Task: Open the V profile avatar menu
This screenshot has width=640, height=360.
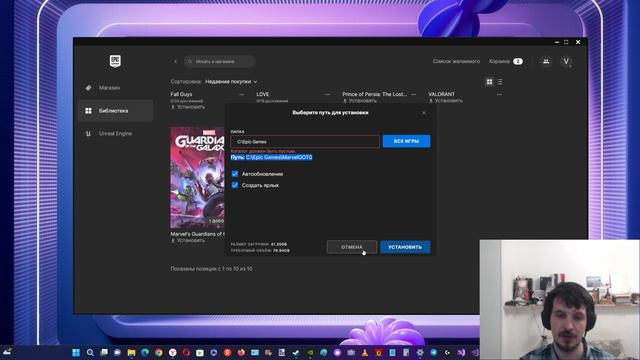Action: [x=566, y=61]
